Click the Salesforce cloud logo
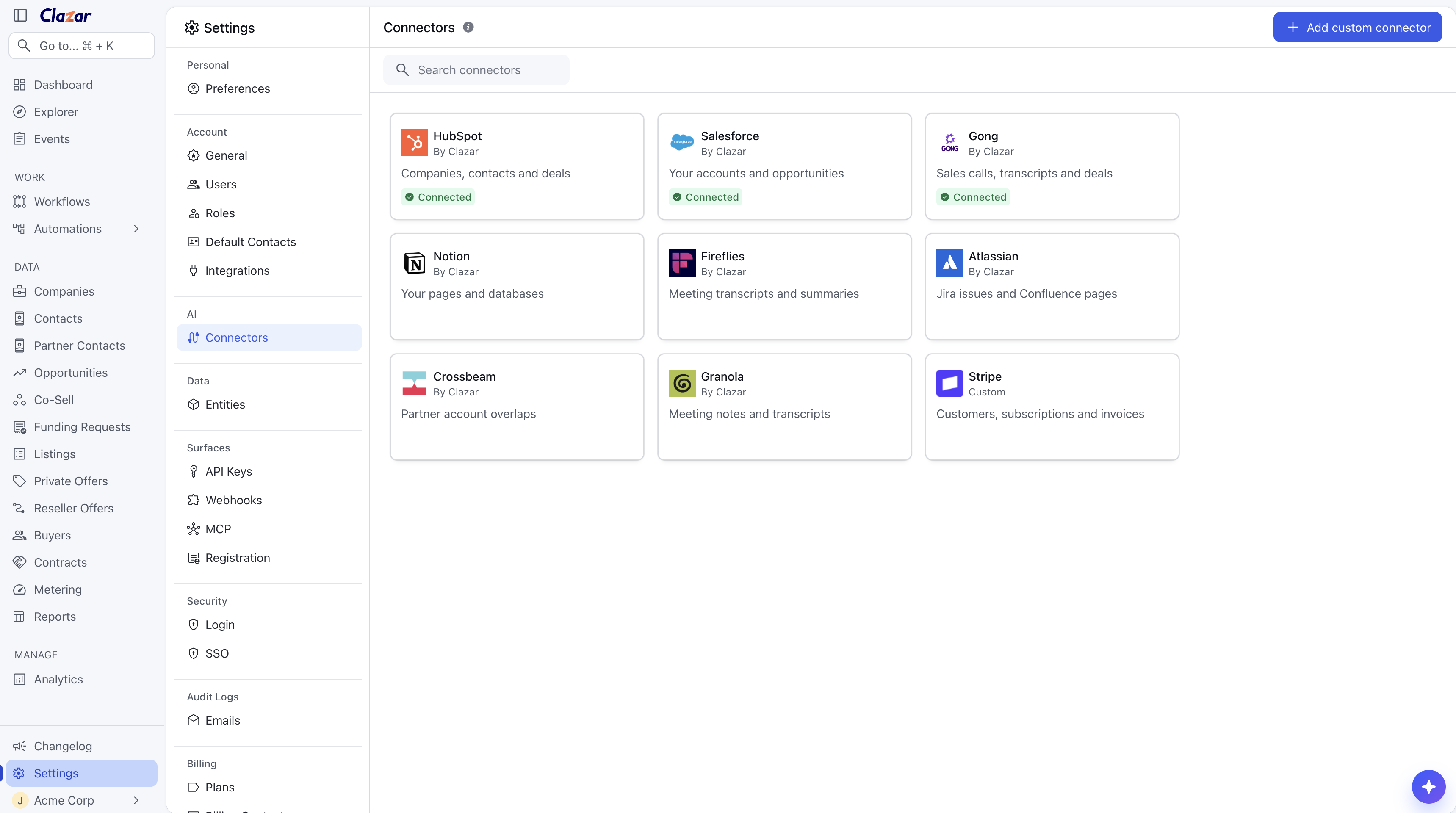The image size is (1456, 813). 682,142
